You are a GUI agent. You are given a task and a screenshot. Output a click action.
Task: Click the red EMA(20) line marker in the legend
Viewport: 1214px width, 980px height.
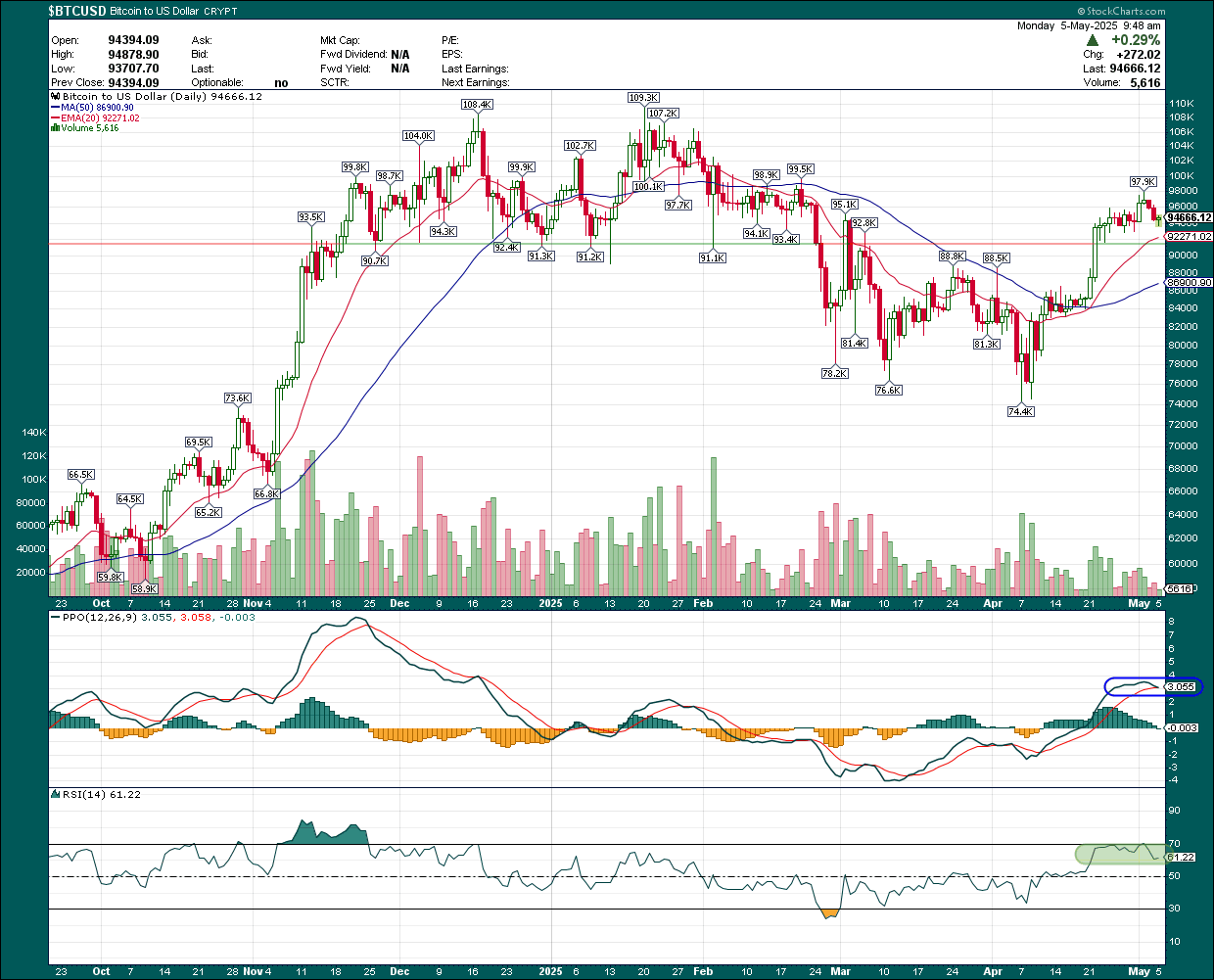(x=57, y=117)
